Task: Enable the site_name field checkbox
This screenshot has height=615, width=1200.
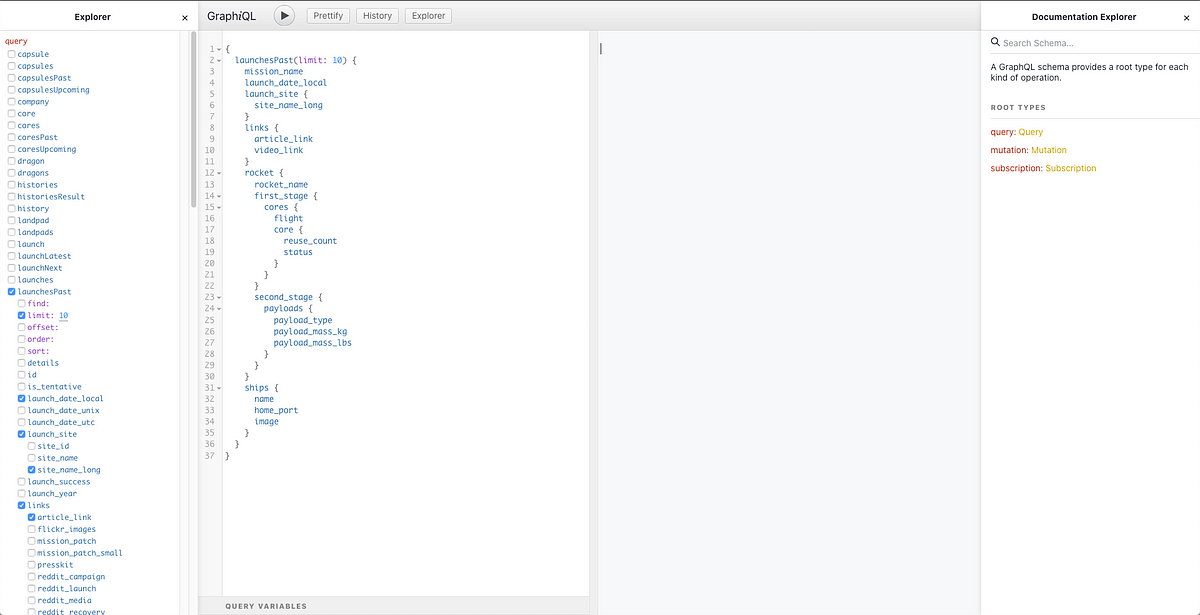Action: coord(30,457)
